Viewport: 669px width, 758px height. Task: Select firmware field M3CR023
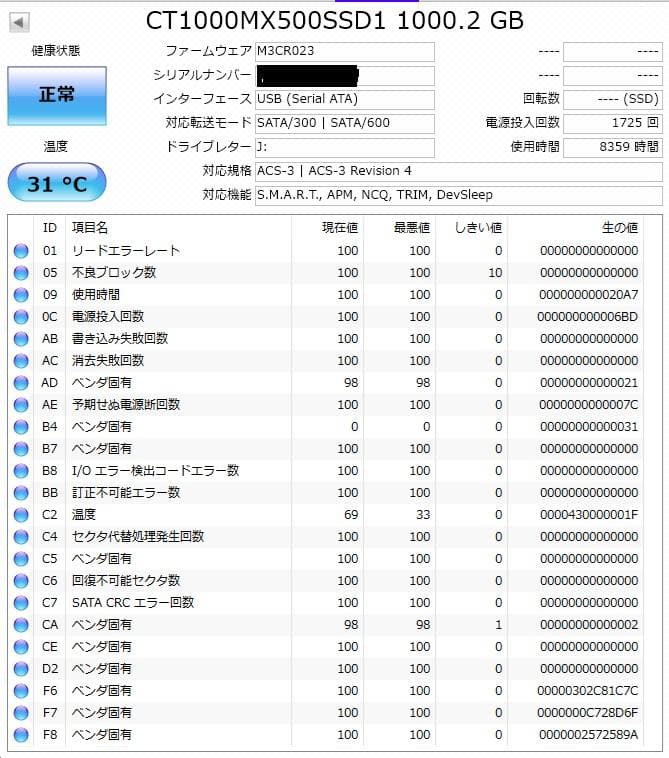point(345,52)
